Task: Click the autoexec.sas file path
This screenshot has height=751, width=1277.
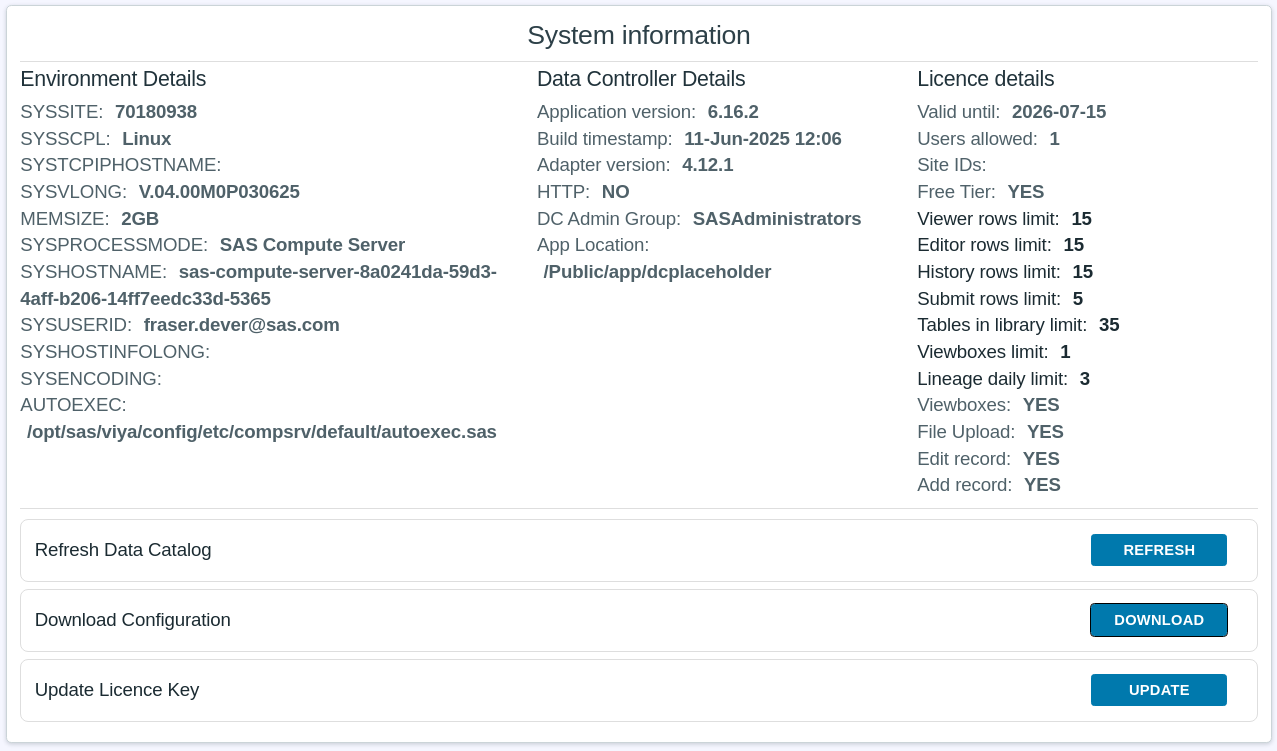Action: point(262,432)
